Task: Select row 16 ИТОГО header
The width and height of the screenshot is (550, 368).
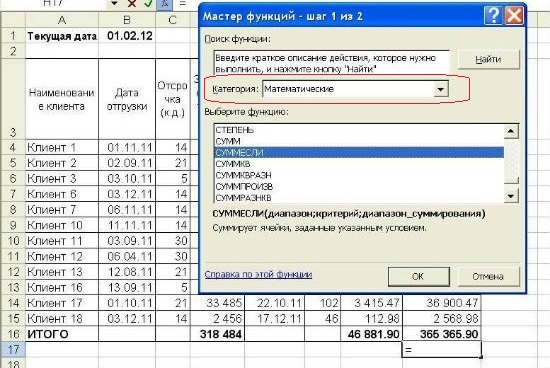Action: [13, 334]
